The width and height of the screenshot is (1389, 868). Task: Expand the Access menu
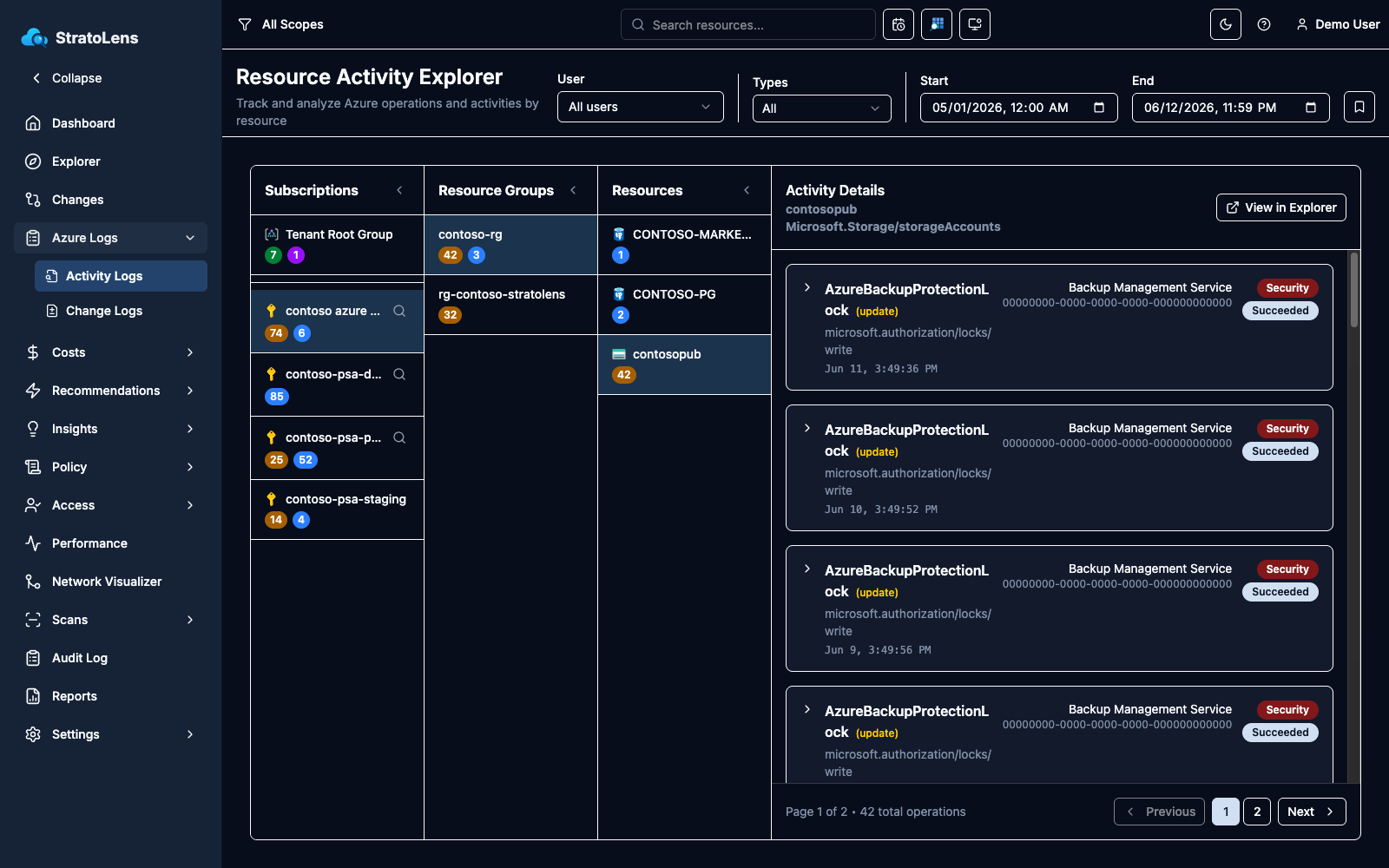[111, 505]
